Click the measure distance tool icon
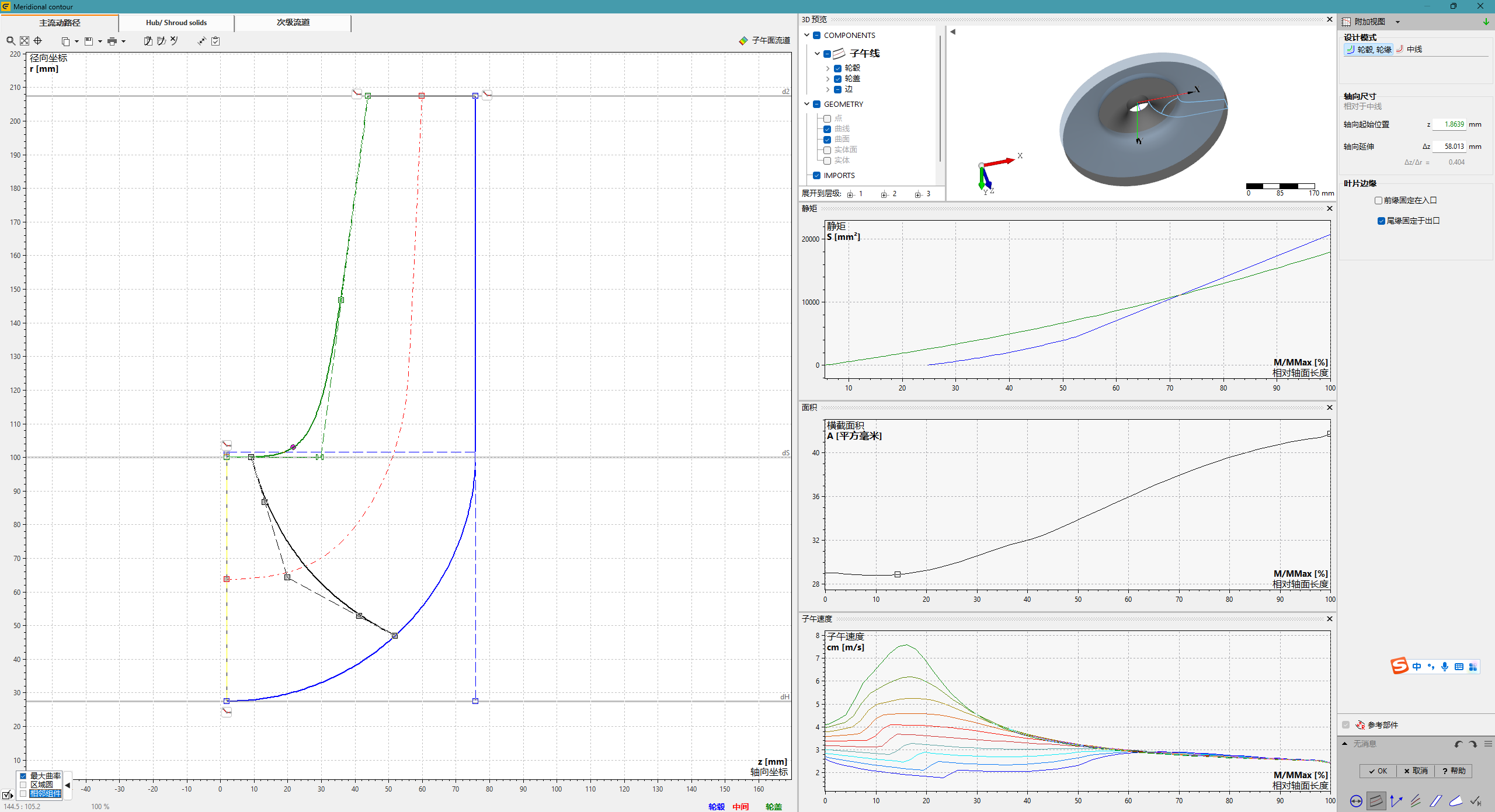The image size is (1495, 812). [201, 41]
